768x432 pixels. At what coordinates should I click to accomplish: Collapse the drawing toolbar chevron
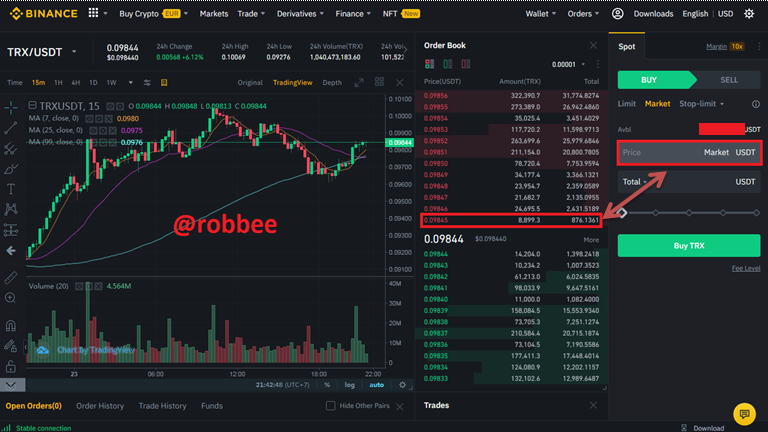11,385
